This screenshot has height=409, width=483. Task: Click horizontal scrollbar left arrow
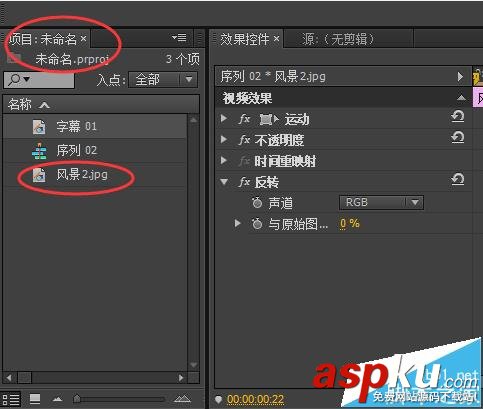9,378
